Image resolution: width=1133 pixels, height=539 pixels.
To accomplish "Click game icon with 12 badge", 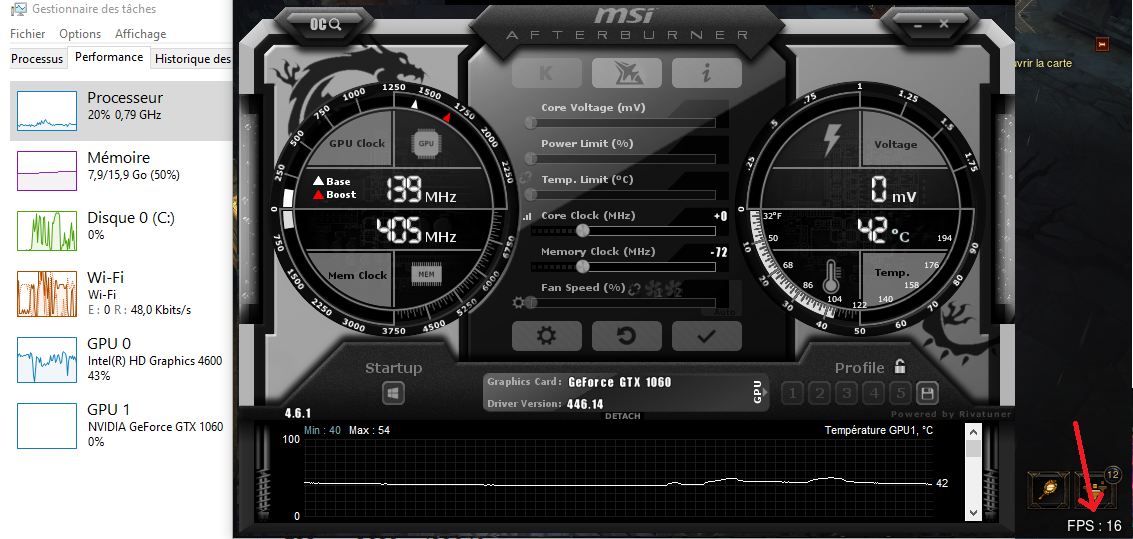I will click(1096, 489).
